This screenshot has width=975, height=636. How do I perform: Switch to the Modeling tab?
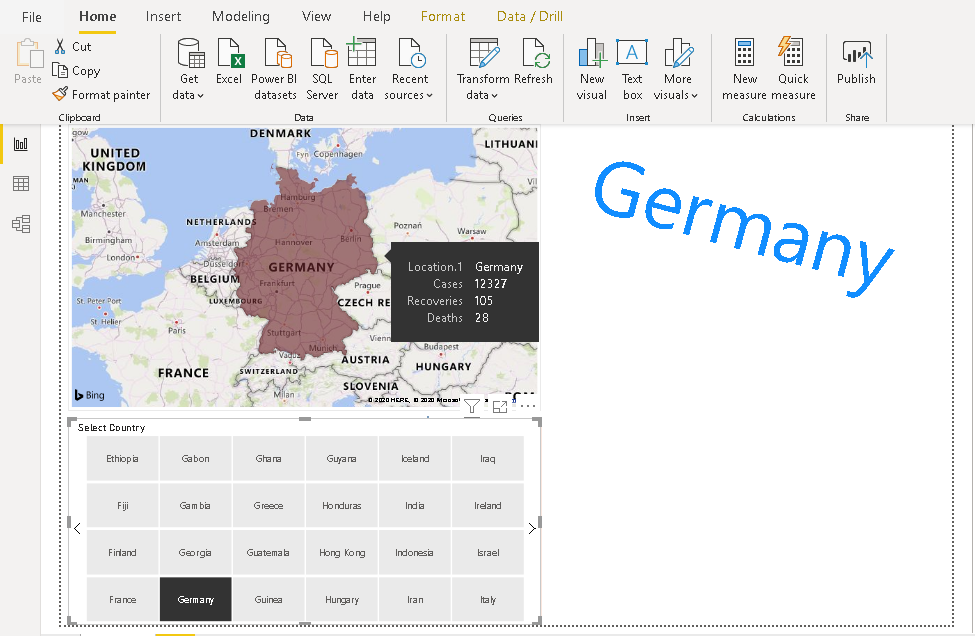241,17
